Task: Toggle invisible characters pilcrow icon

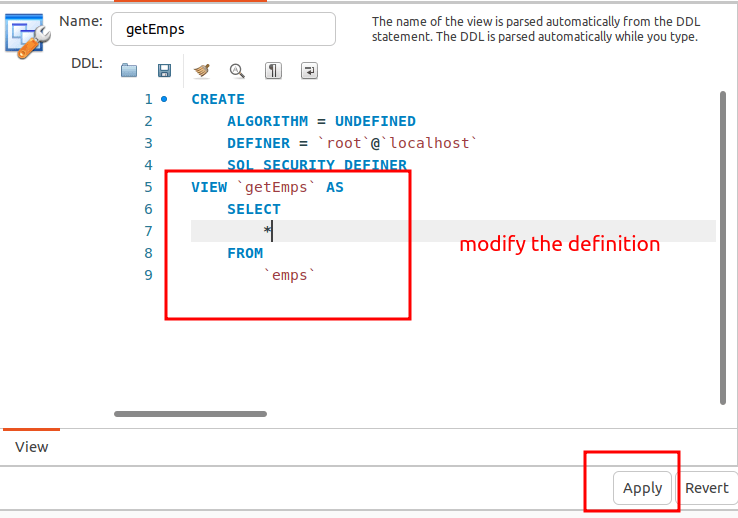Action: pos(273,71)
